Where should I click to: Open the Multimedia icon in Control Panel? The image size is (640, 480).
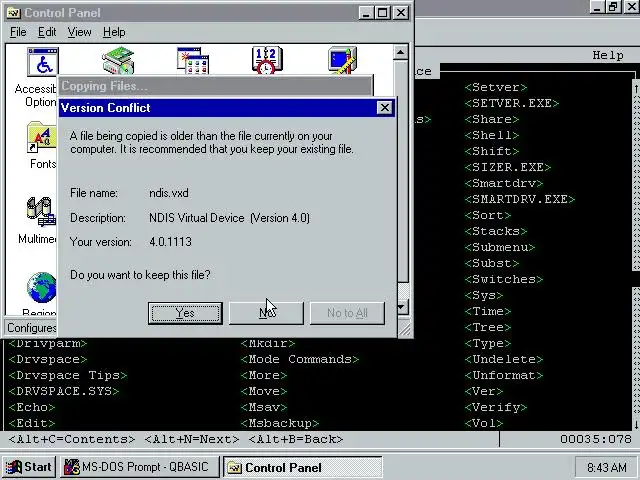click(41, 211)
